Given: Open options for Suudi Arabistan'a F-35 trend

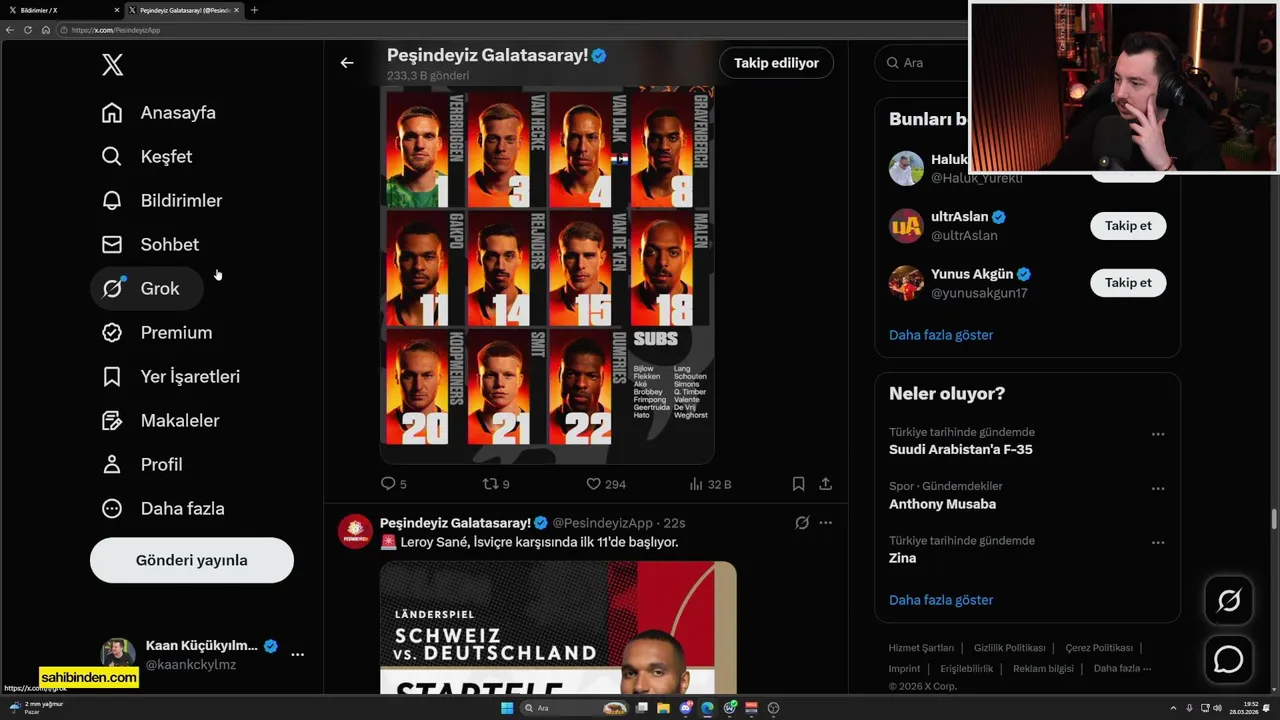Looking at the screenshot, I should point(1158,435).
